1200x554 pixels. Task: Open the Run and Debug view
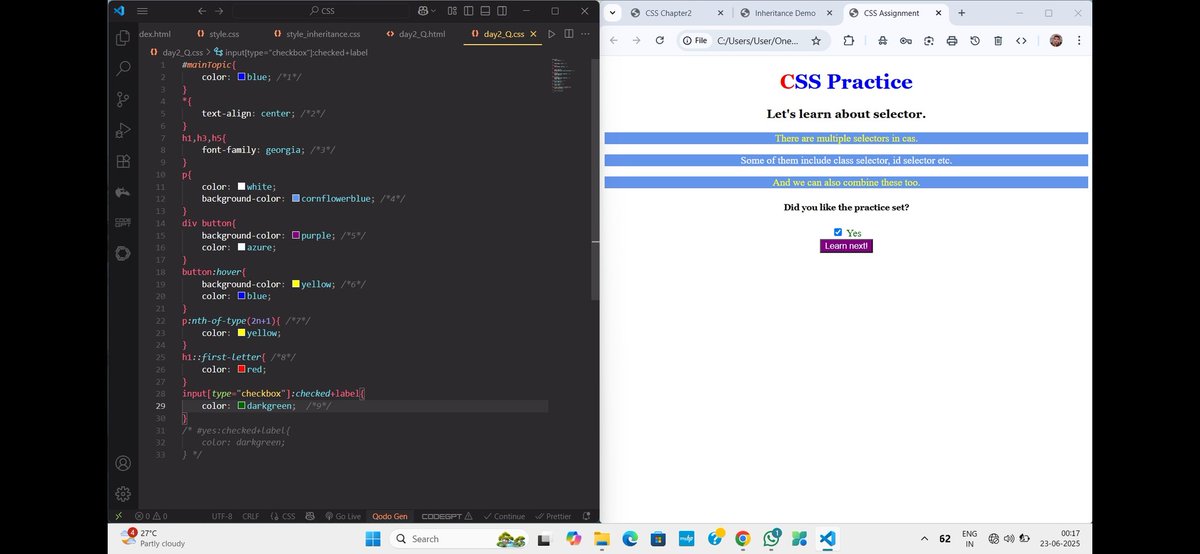coord(123,130)
